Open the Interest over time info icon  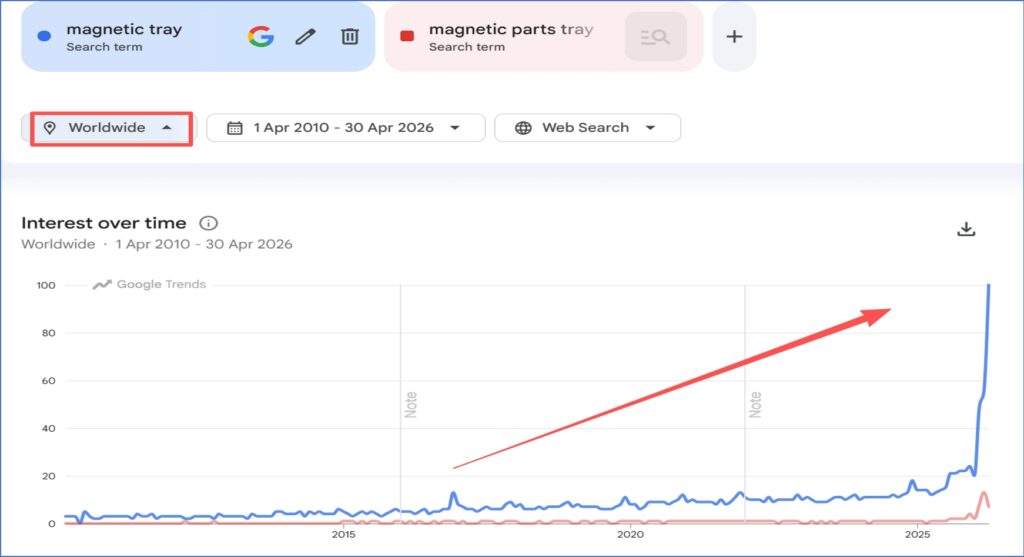click(x=208, y=223)
